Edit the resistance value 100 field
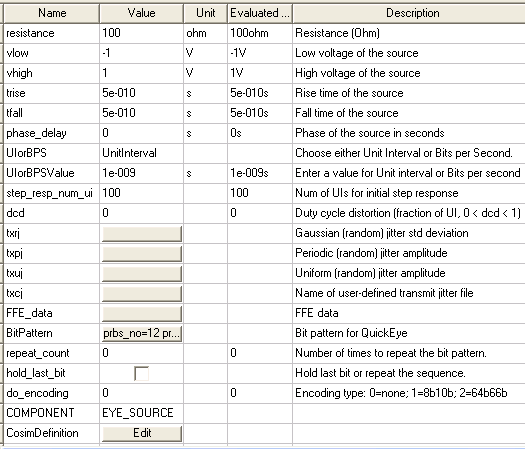Viewport: 525px width, 449px height. 141,33
